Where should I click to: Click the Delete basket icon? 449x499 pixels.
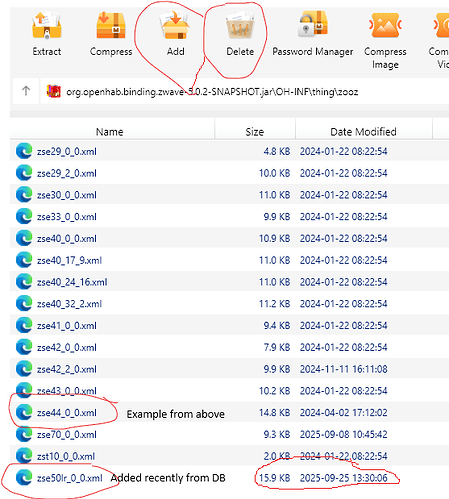pos(240,26)
